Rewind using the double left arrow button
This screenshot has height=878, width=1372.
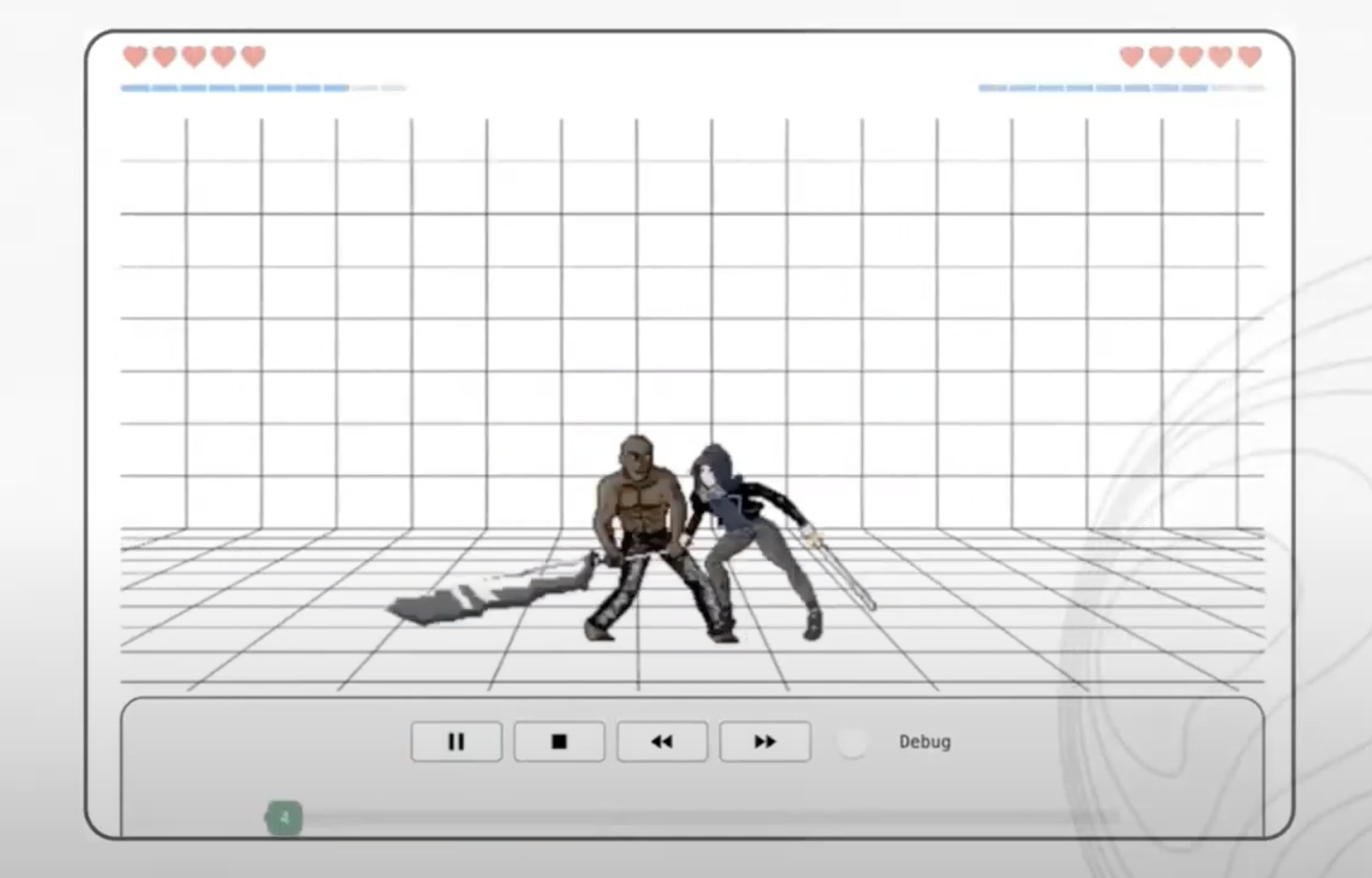point(662,741)
